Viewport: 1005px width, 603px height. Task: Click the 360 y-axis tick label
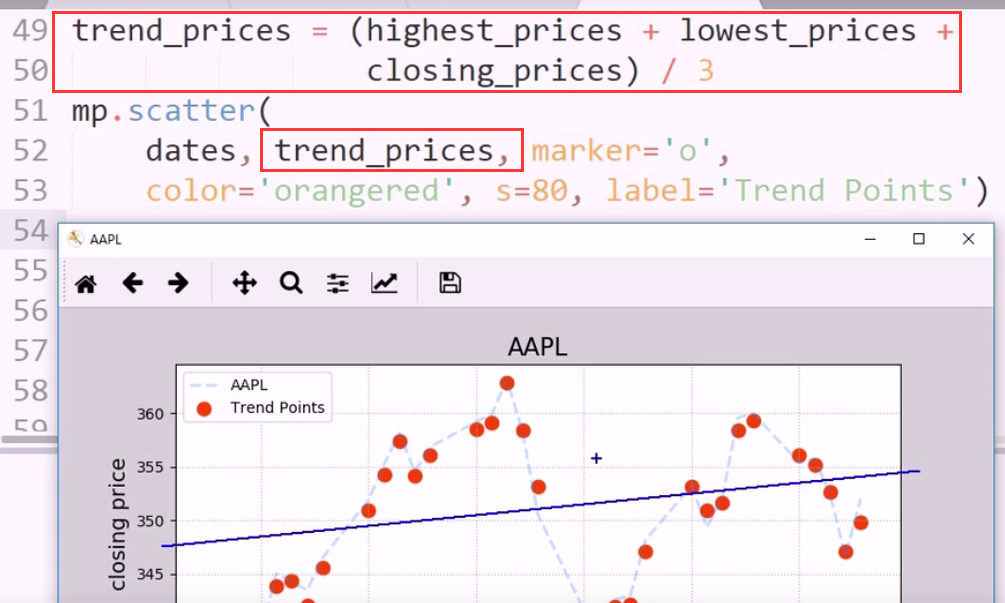(x=150, y=415)
